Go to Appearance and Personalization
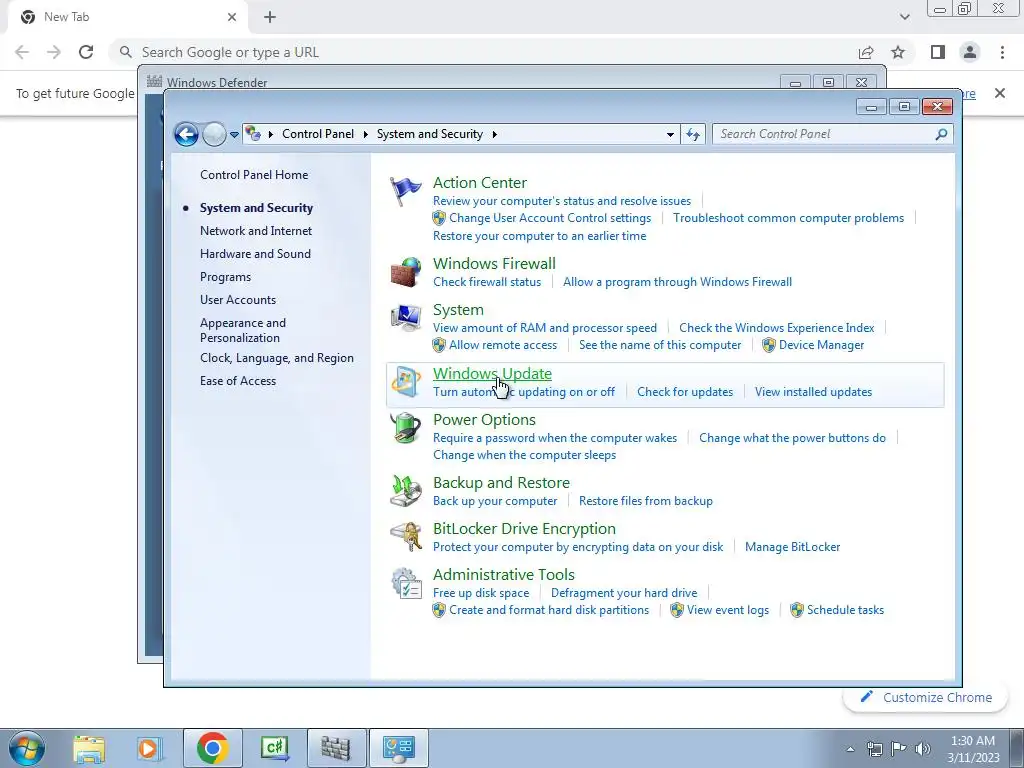The height and width of the screenshot is (768, 1024). click(243, 330)
